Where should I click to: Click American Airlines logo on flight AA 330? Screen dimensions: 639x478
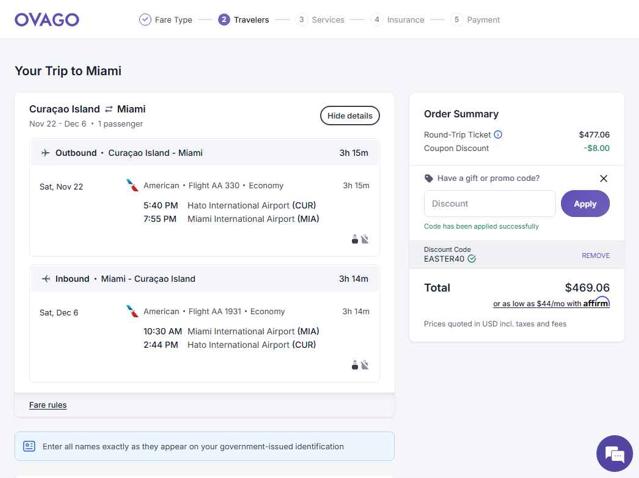coord(132,185)
